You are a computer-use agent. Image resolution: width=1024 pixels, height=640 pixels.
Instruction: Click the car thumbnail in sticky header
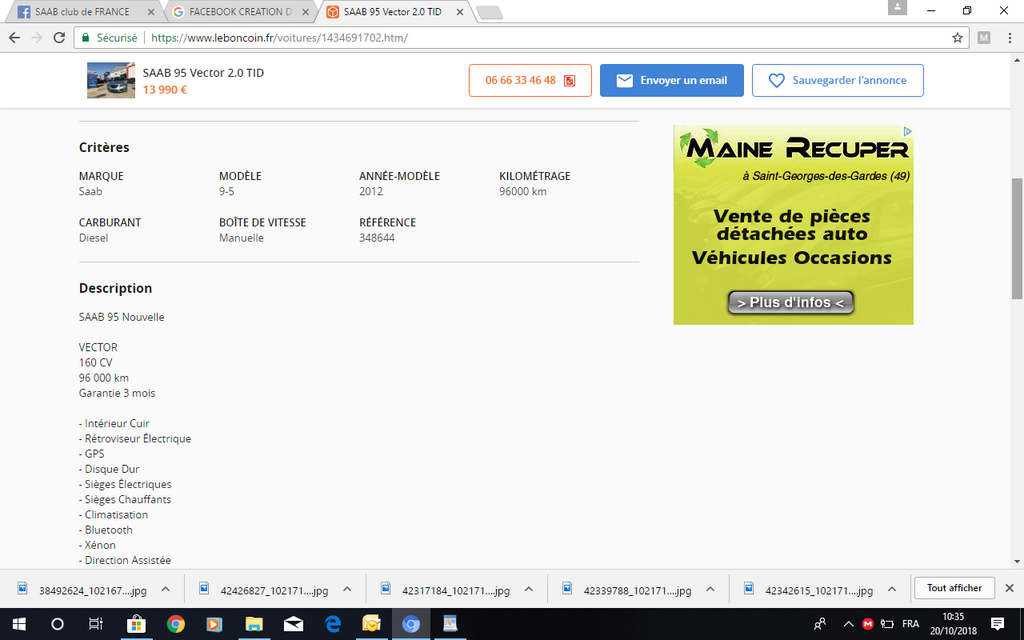tap(111, 80)
